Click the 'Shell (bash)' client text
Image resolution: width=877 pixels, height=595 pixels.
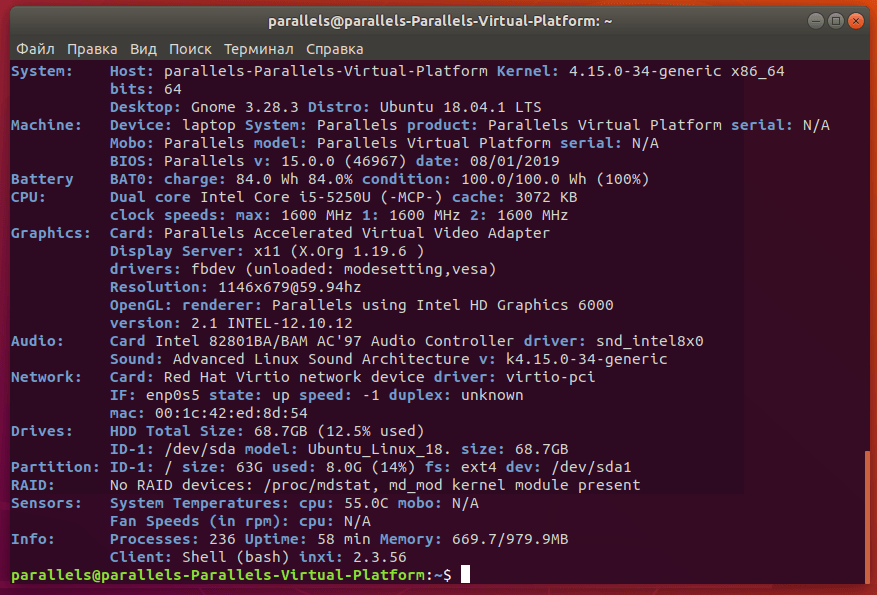tap(235, 557)
